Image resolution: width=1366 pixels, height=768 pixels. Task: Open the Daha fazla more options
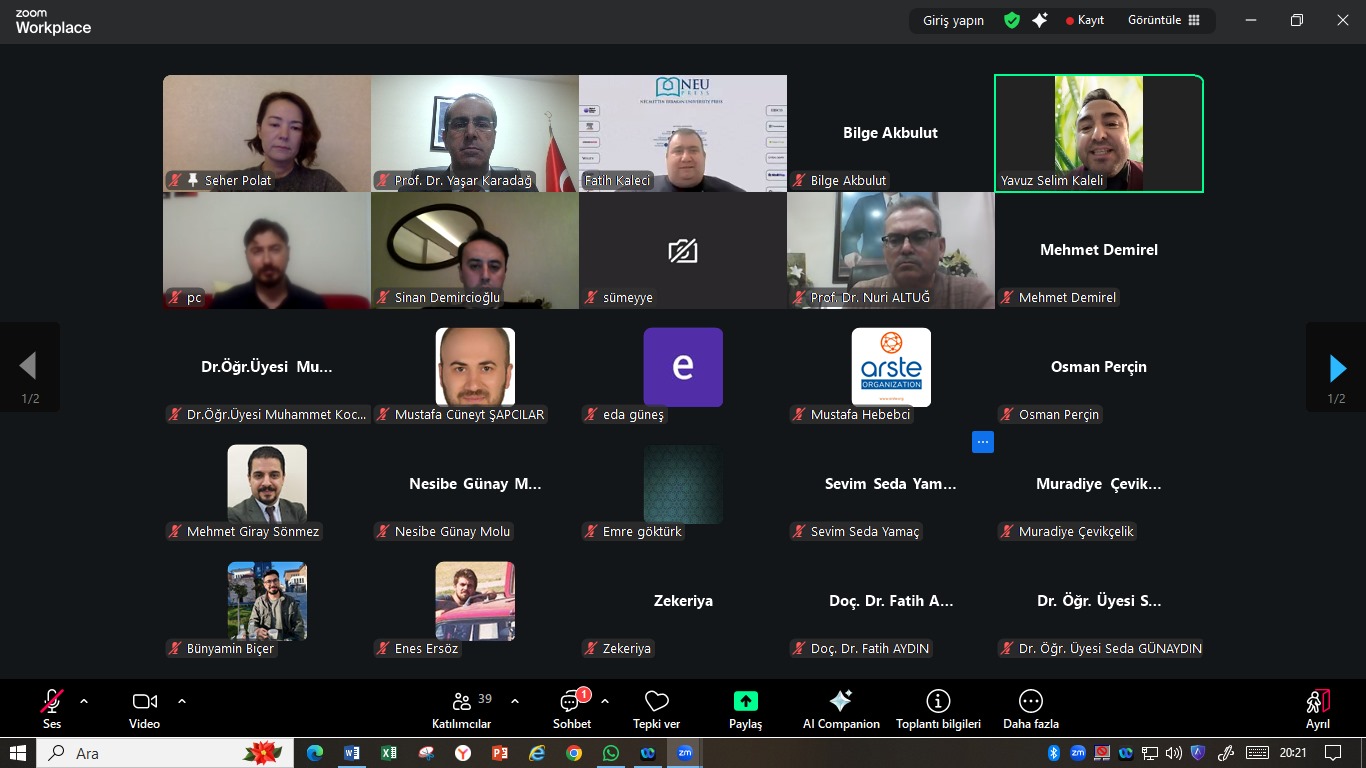pyautogui.click(x=1030, y=708)
